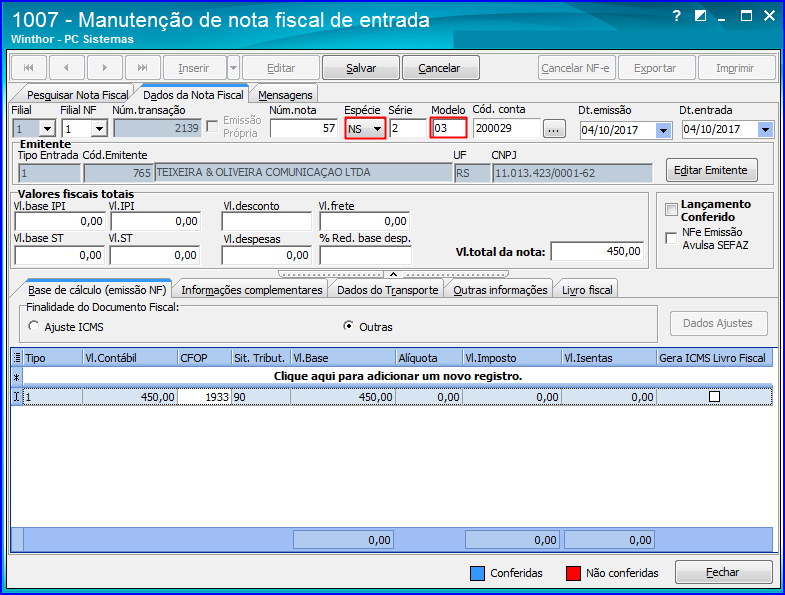Screen dimensions: 785x595
Task: Open Dt.emissão date picker
Action: [x=663, y=130]
